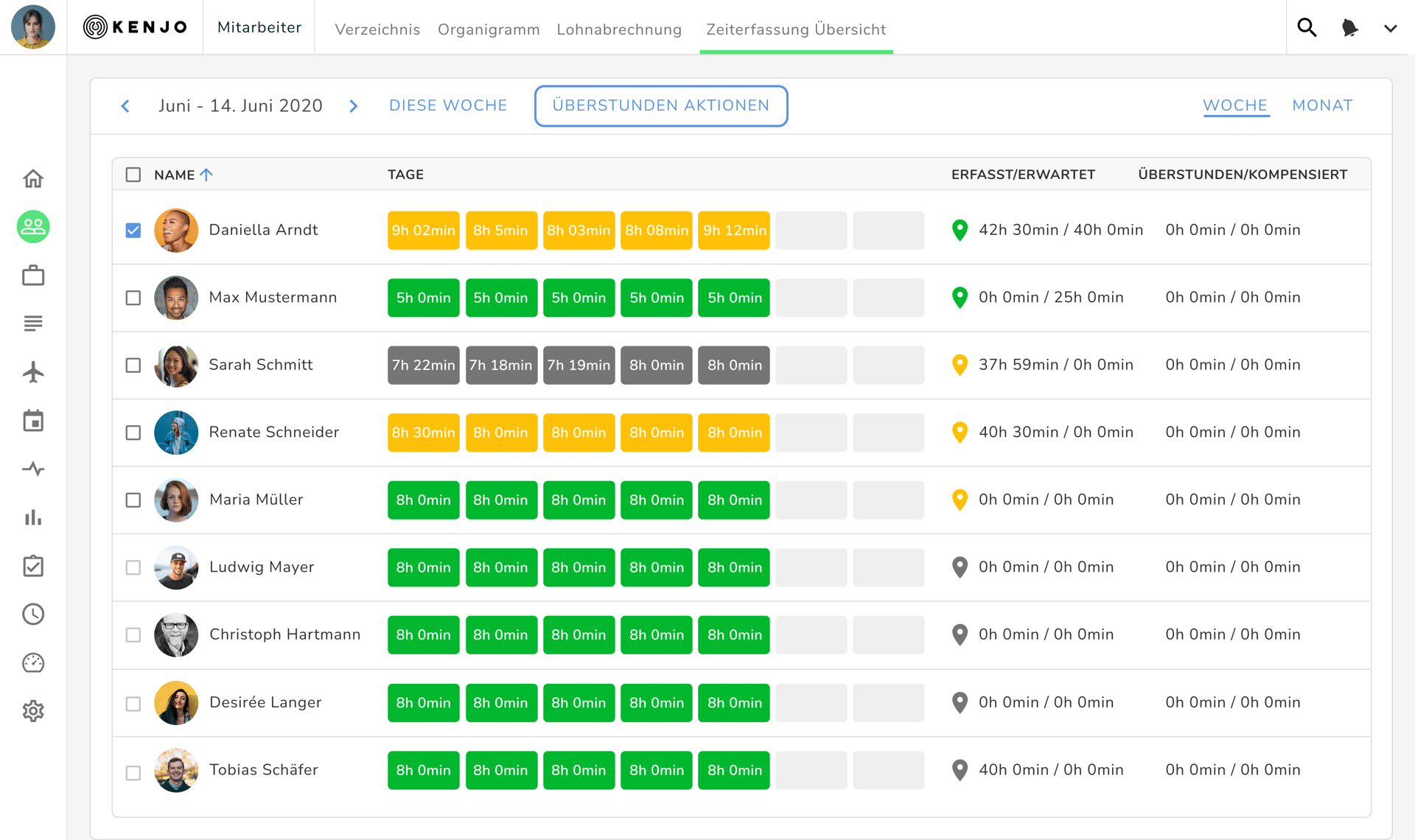Toggle the select-all checkbox in header
This screenshot has height=840, width=1415.
133,175
